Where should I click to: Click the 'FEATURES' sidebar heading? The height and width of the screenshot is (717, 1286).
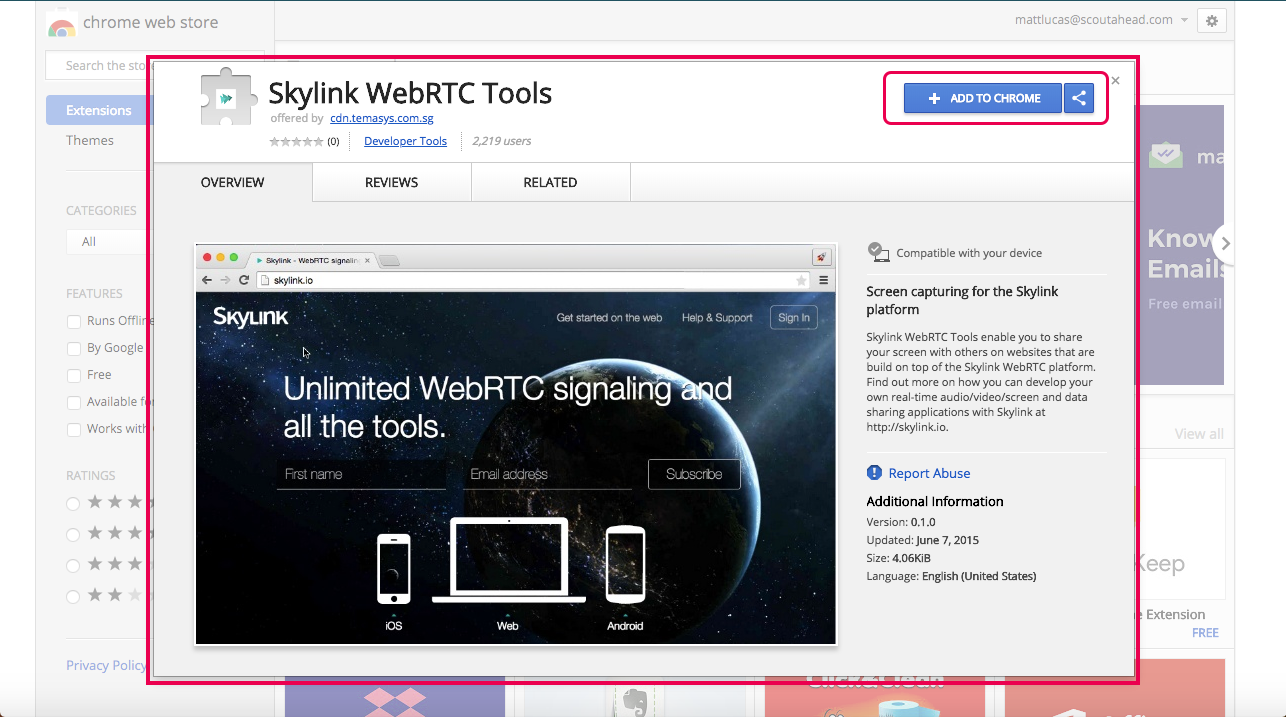[x=94, y=294]
